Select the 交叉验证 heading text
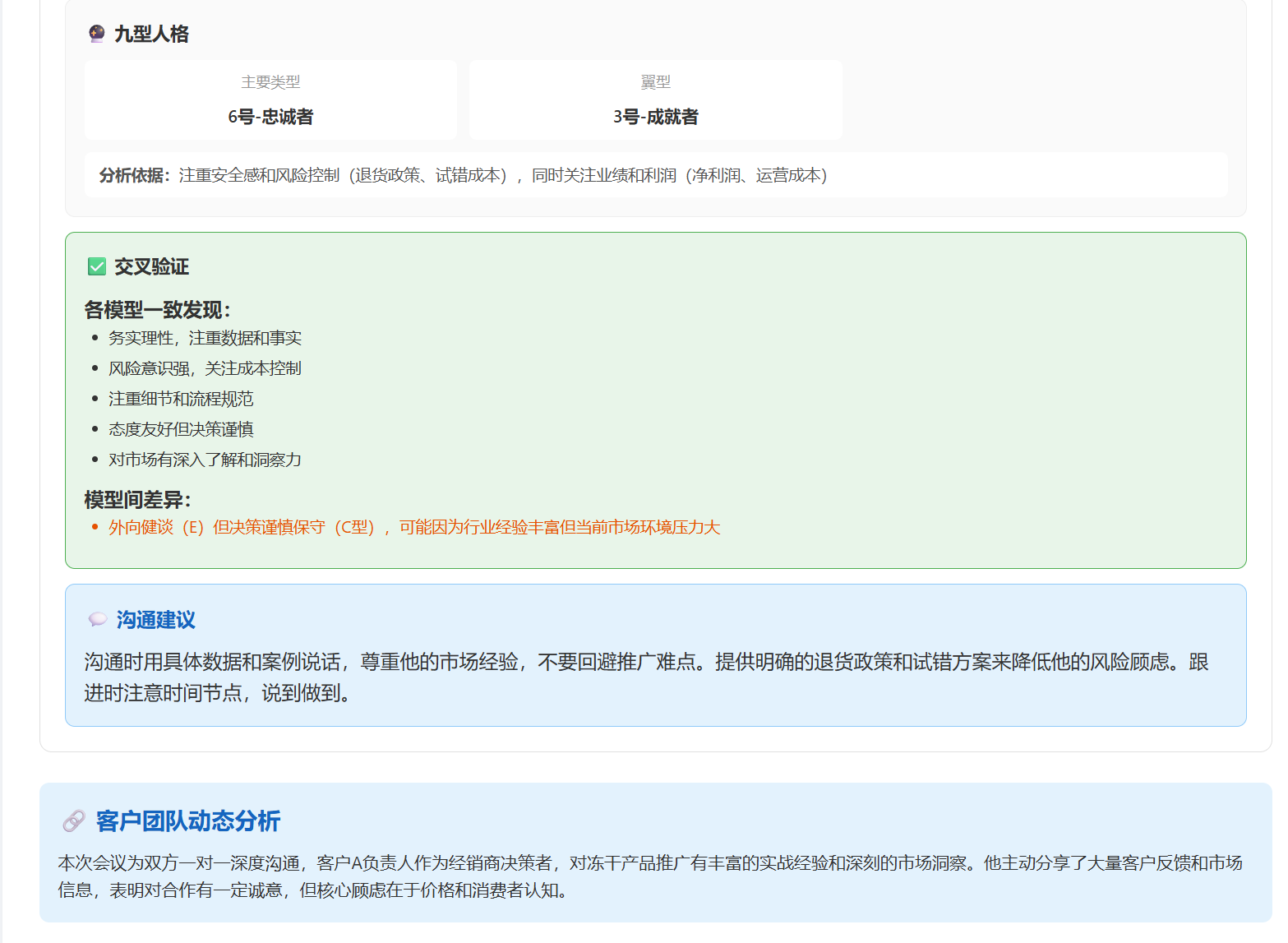 click(x=151, y=266)
